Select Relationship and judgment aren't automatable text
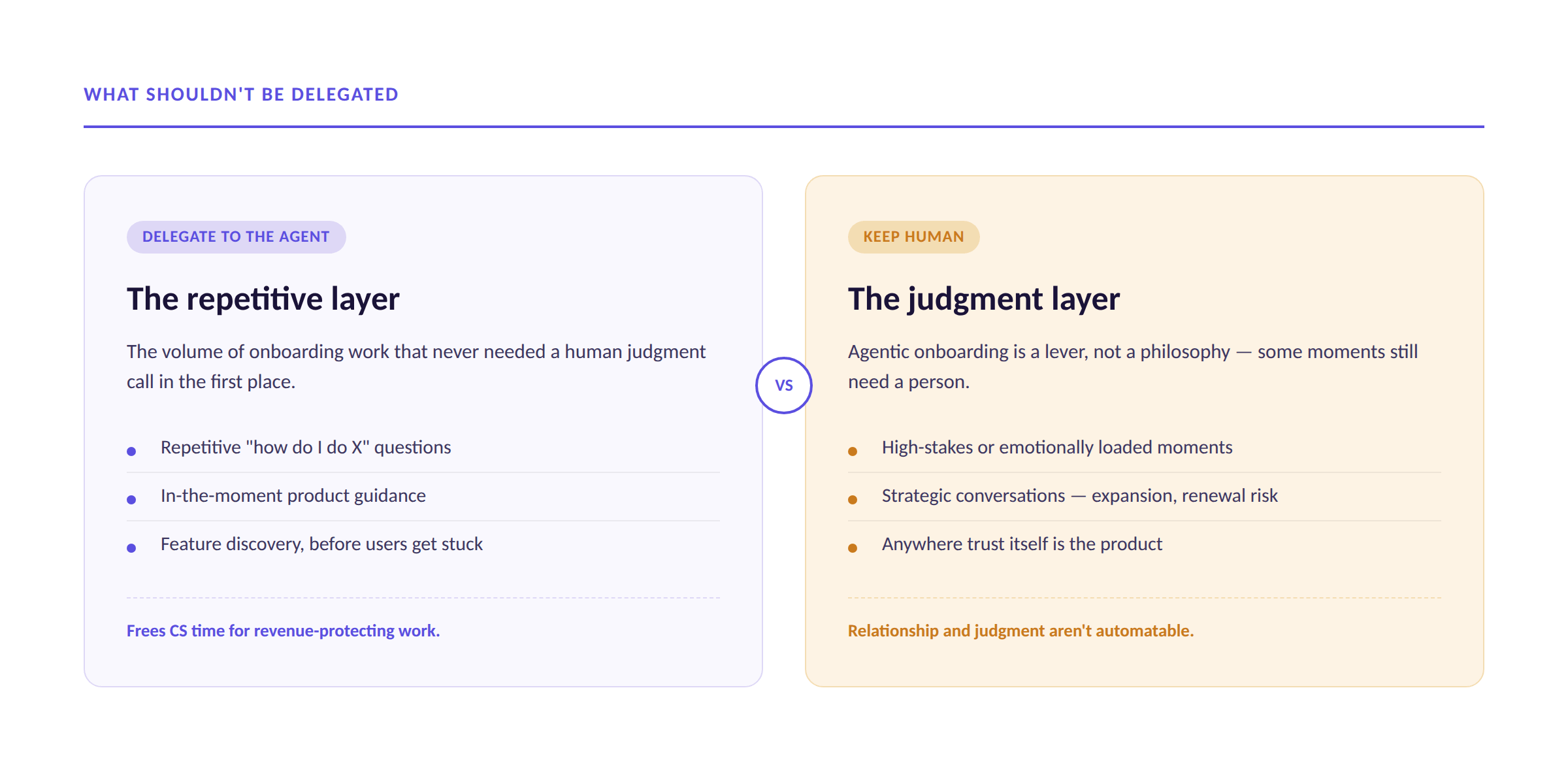Viewport: 1568px width, 771px height. tap(1021, 631)
